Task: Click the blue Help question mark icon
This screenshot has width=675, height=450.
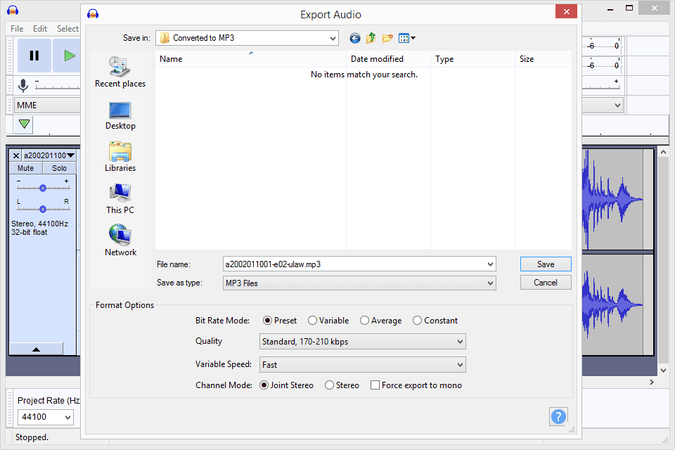Action: 558,416
